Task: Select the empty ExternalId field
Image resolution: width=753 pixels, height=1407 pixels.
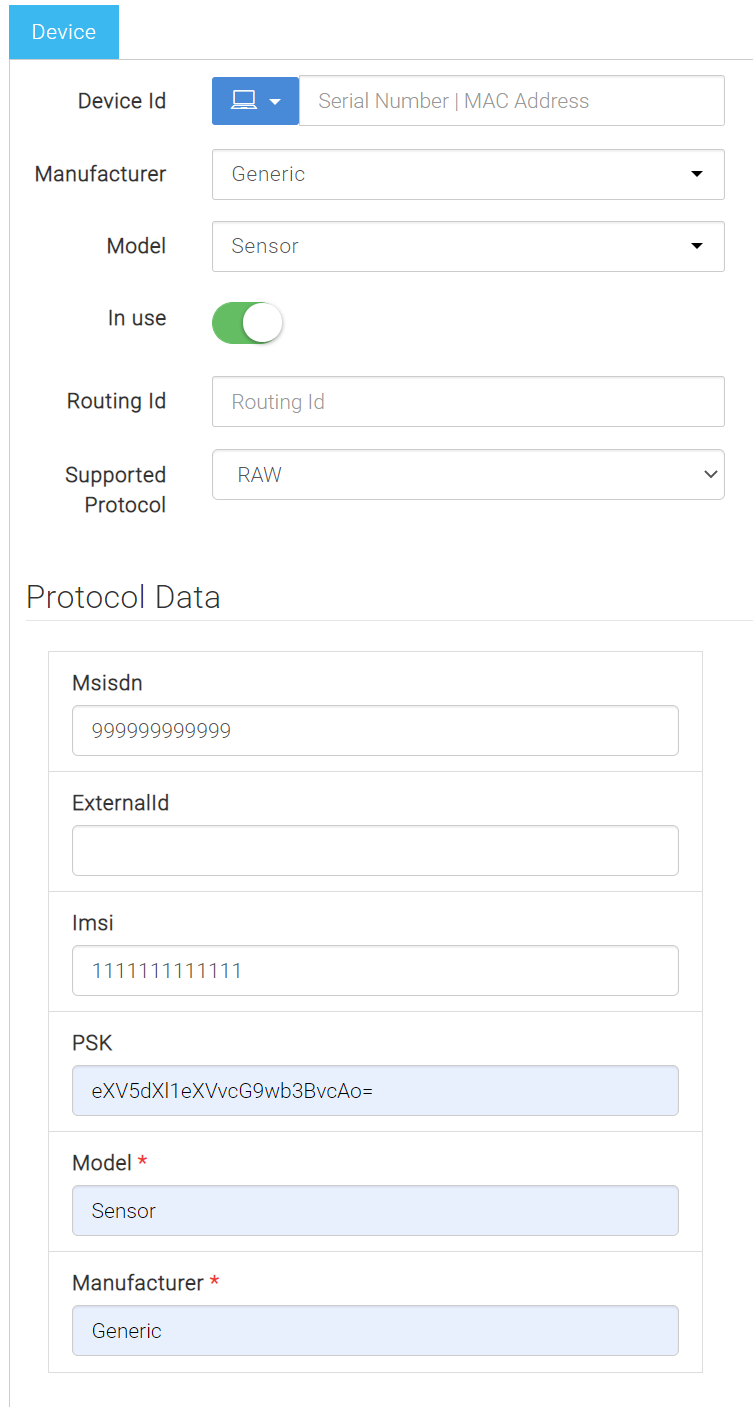Action: 375,851
